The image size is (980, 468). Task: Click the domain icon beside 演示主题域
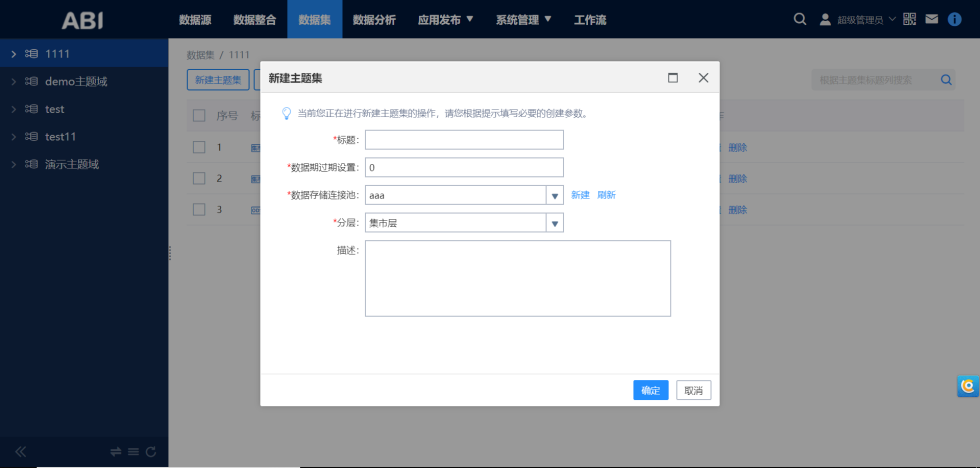click(x=31, y=164)
